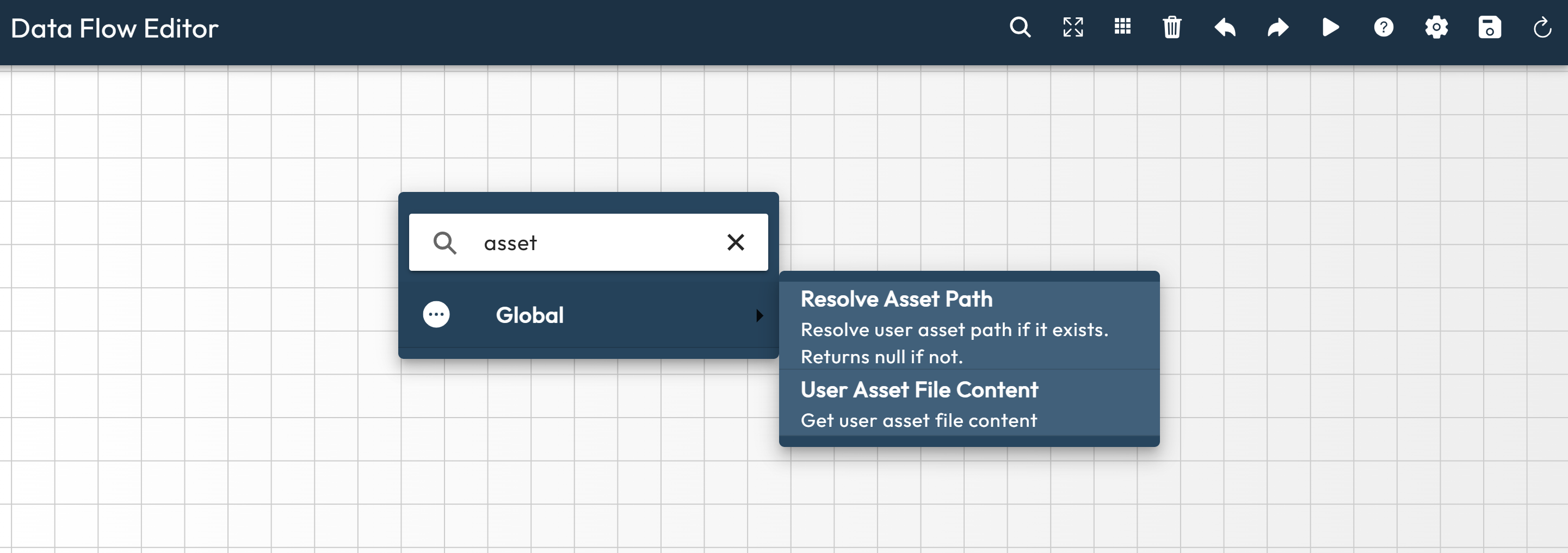
Task: Click the magnifier icon inside the search box
Action: [445, 243]
